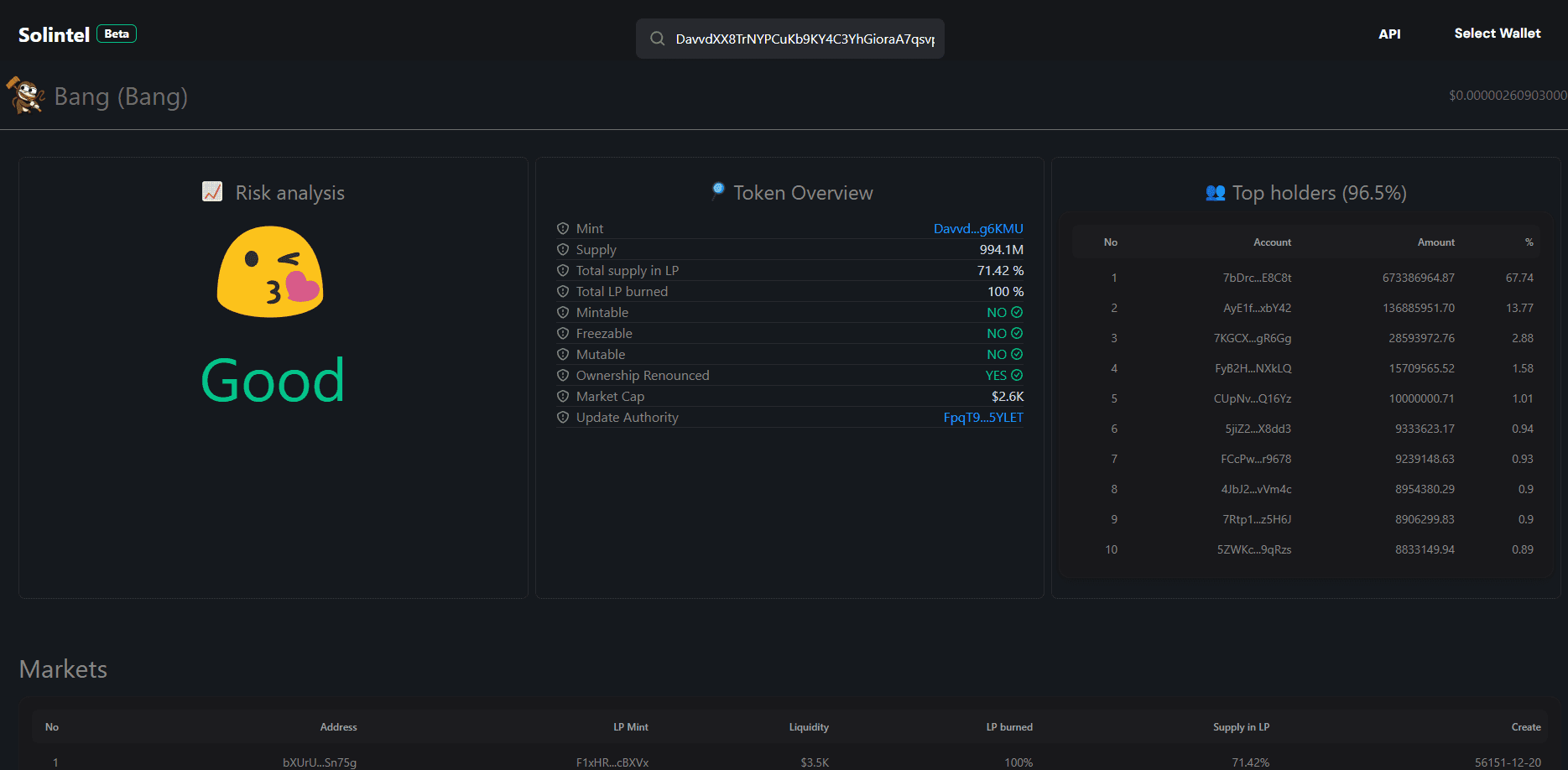Screen dimensions: 1568x770
Task: Click the Select Wallet button
Action: point(1497,34)
